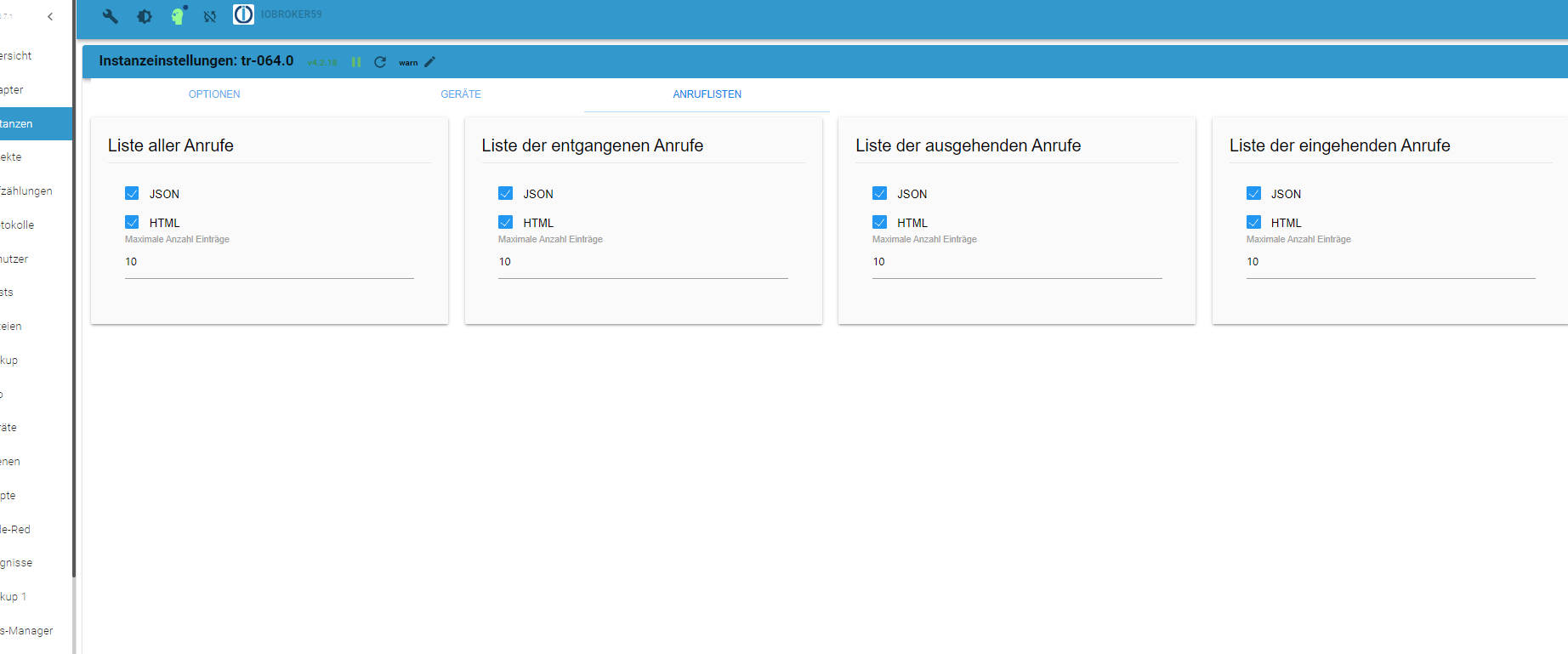Open the Aufzählungen sidebar item
The height and width of the screenshot is (654, 1568).
pos(36,191)
